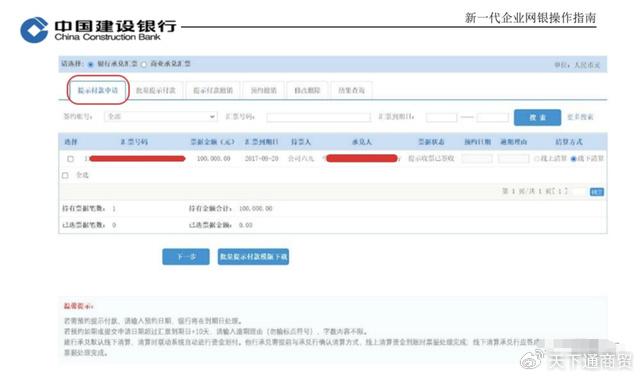640x377 pixels.
Task: Check the 全选 select-all checkbox
Action: 65,175
